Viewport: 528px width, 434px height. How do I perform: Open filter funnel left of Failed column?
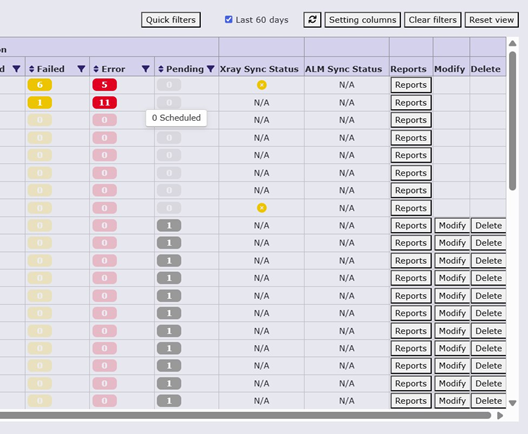(x=16, y=69)
